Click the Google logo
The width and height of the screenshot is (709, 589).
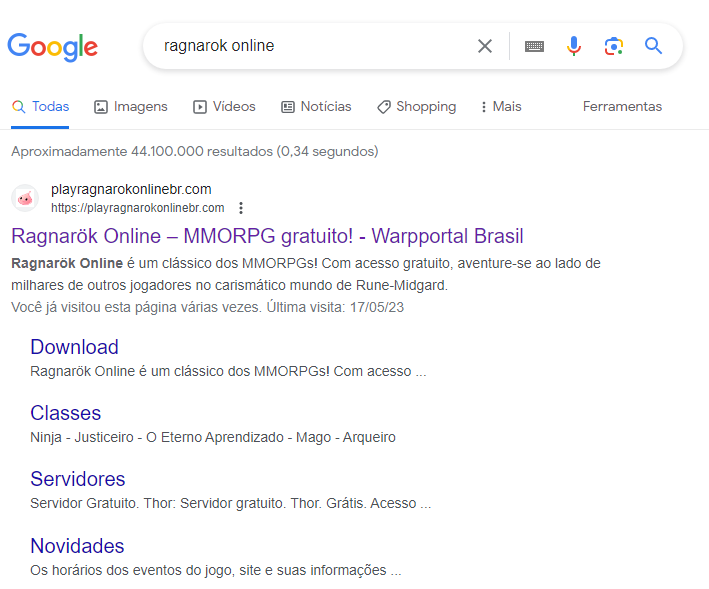click(x=52, y=47)
